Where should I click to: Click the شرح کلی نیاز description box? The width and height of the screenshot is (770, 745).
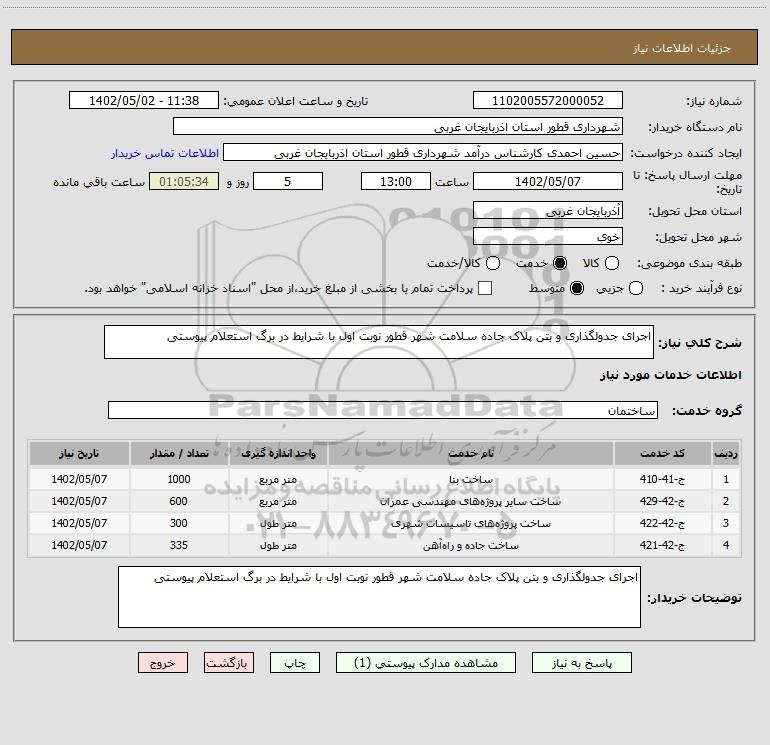(379, 342)
